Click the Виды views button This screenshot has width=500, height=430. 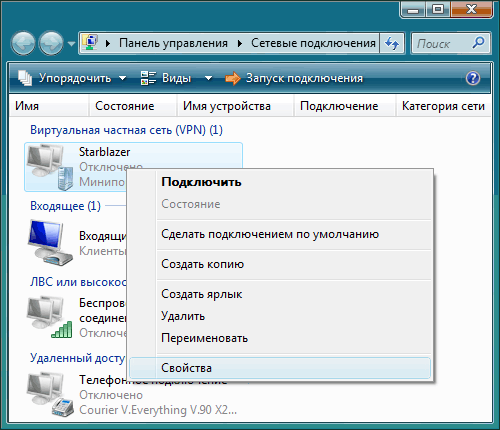click(166, 78)
